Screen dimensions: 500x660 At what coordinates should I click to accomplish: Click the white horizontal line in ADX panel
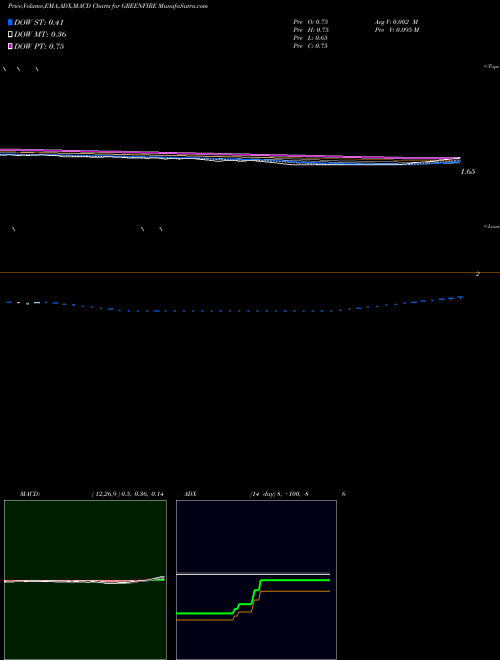253,574
